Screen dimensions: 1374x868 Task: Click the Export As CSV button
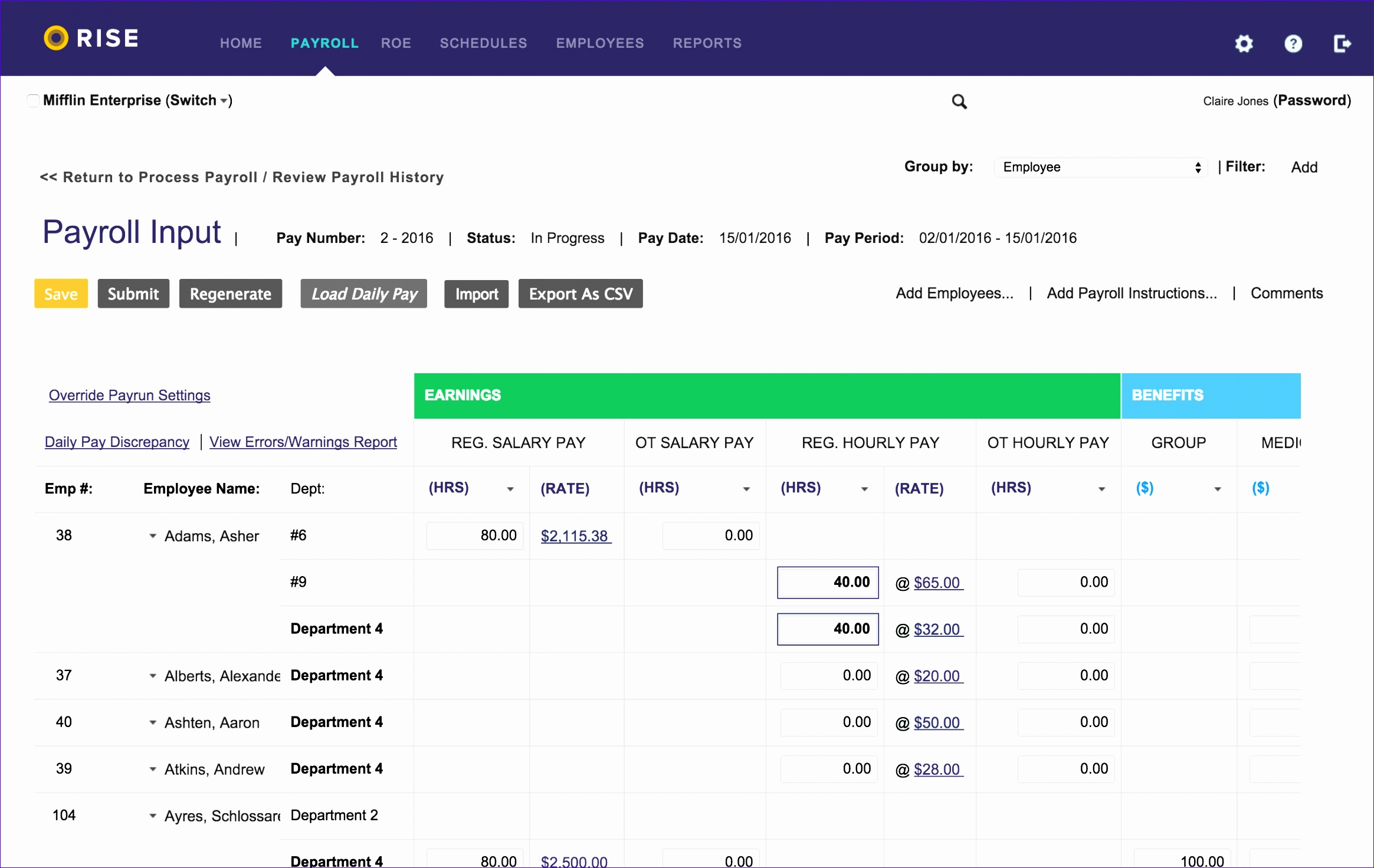(x=581, y=293)
